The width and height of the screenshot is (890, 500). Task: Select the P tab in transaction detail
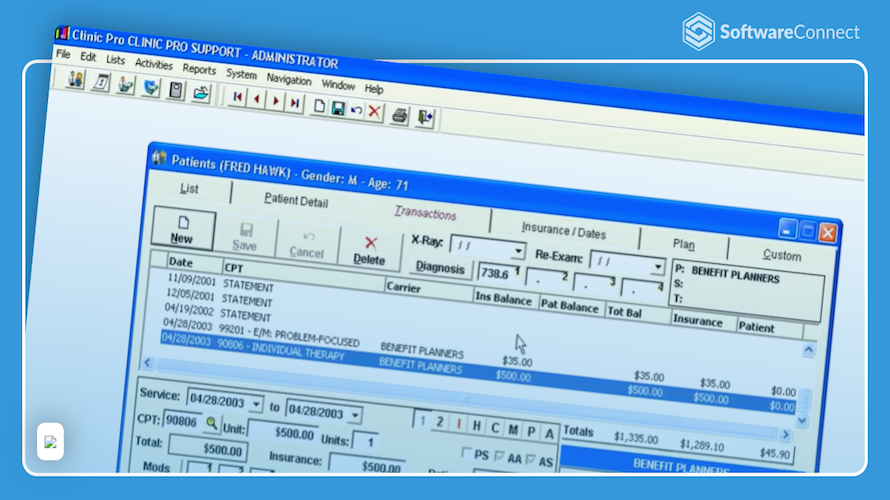point(531,432)
